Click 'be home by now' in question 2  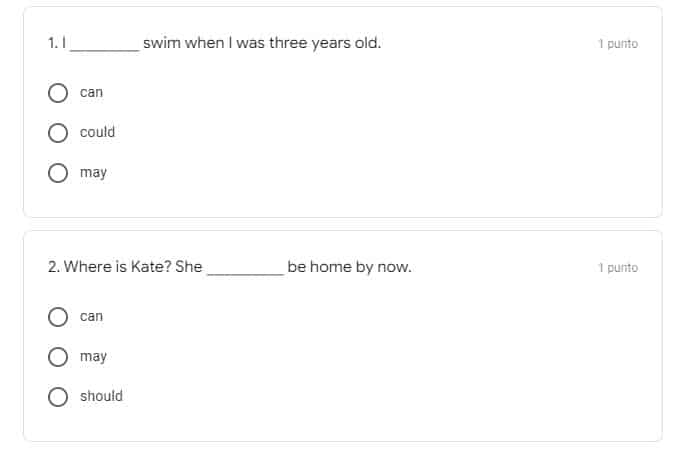click(349, 267)
